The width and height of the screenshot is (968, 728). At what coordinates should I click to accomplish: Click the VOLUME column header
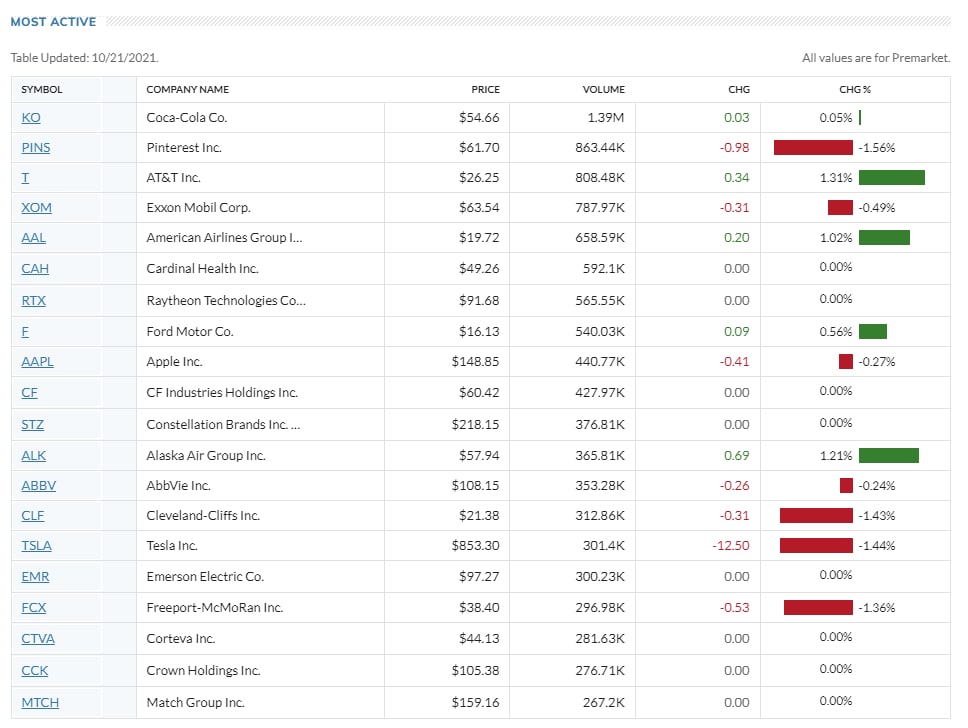pyautogui.click(x=604, y=90)
